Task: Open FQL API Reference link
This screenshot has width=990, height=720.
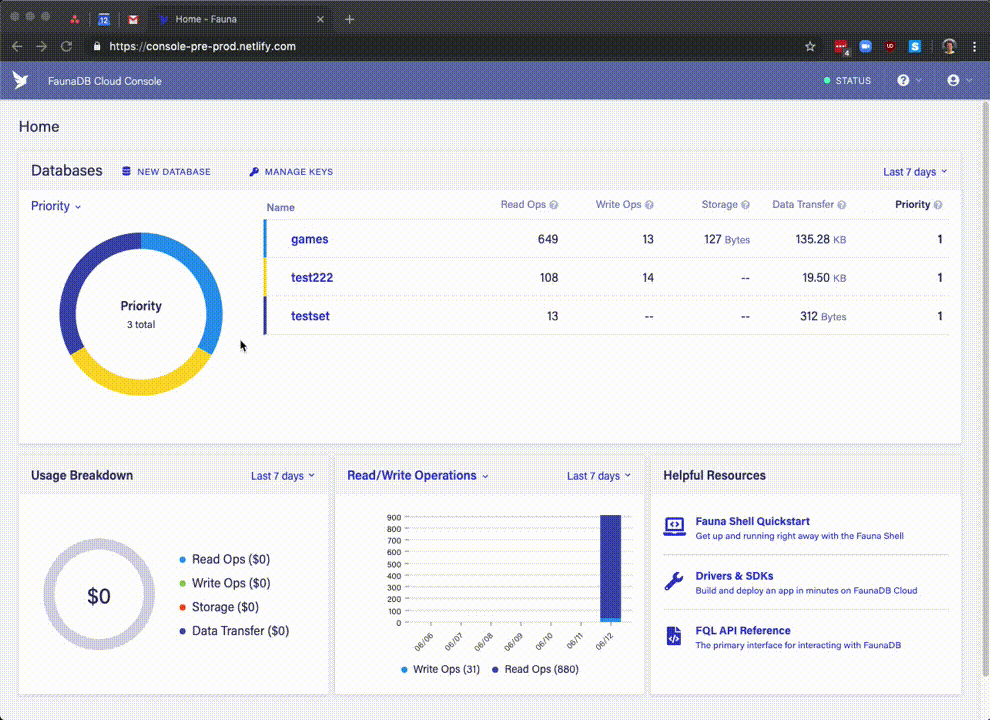Action: 742,630
